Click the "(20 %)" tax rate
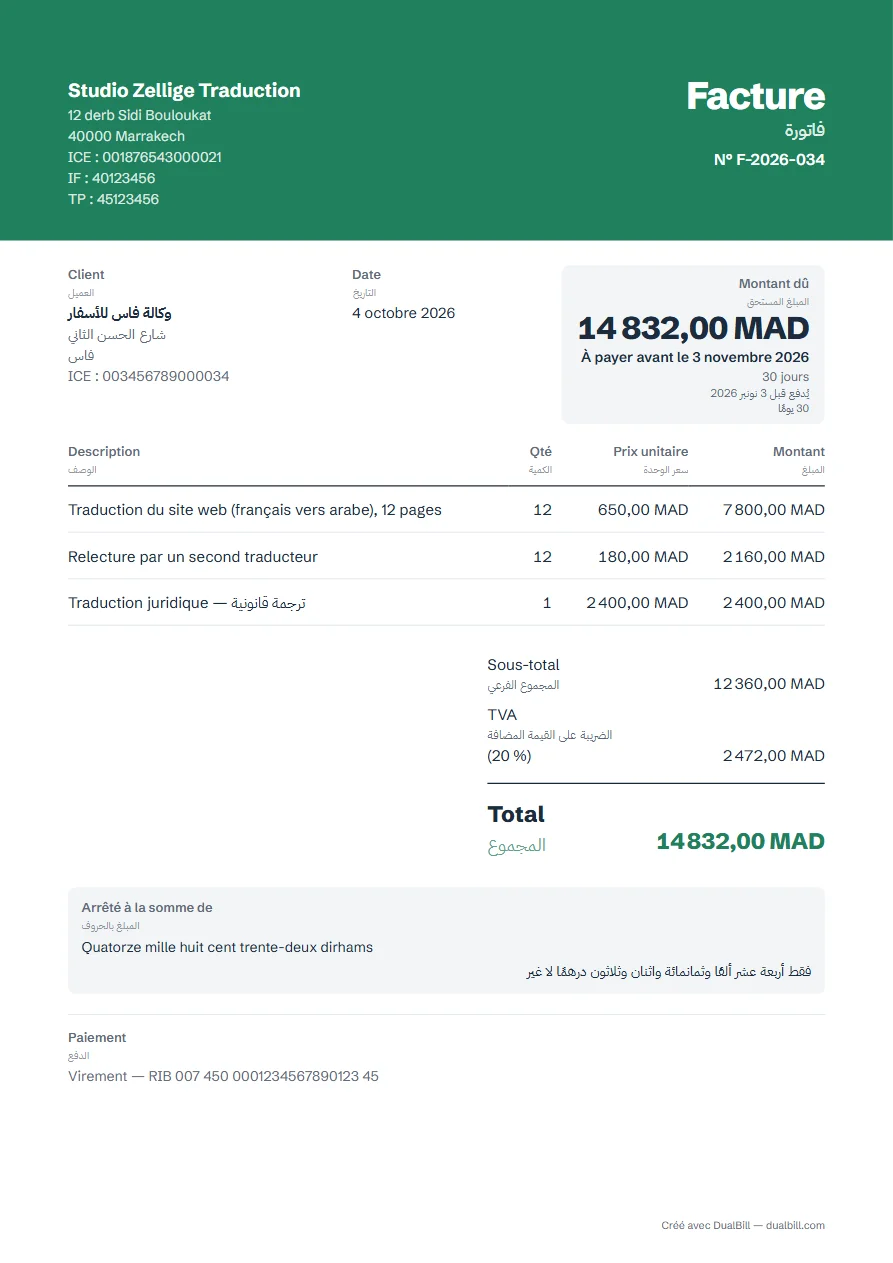Viewport: 893px width, 1263px height. pyautogui.click(x=510, y=756)
